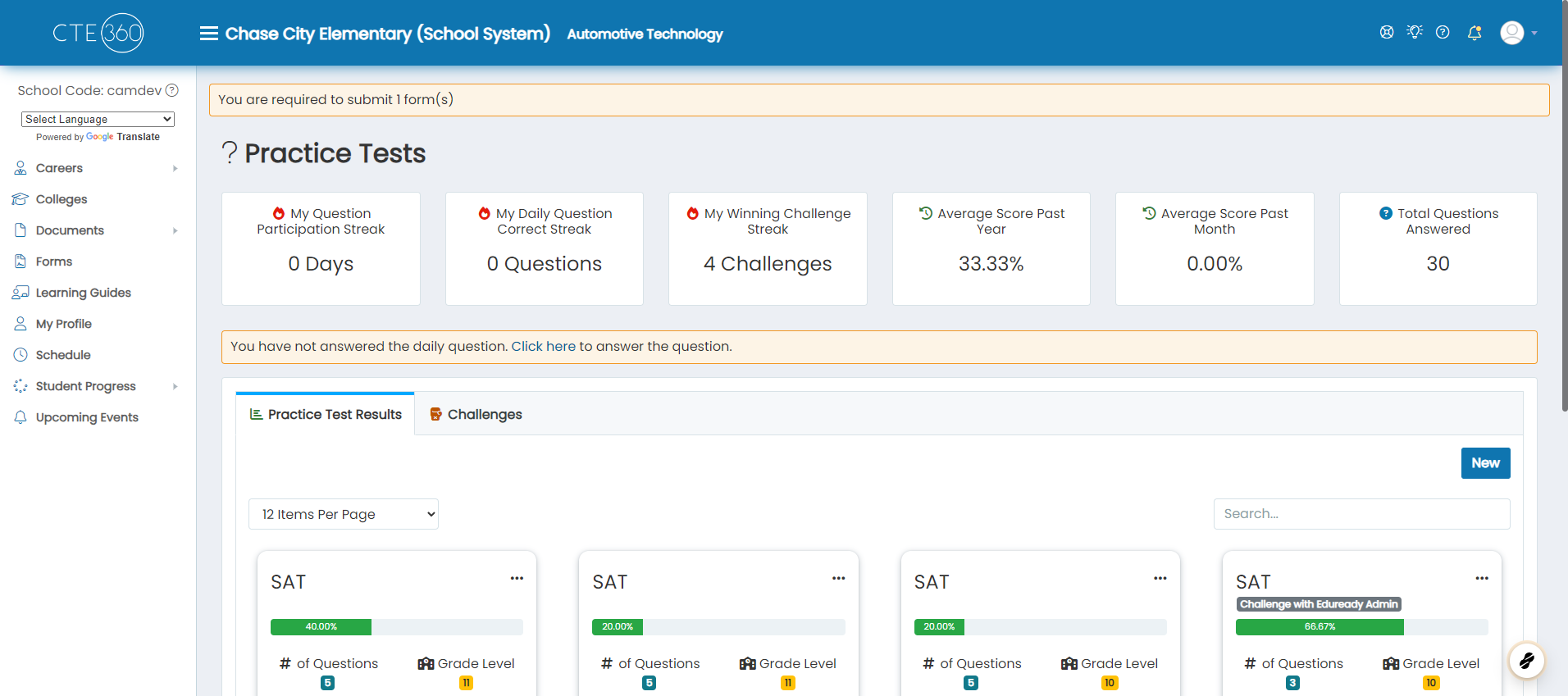Click the 40.00% progress bar
Screen dimensions: 1568x696
pyautogui.click(x=321, y=627)
